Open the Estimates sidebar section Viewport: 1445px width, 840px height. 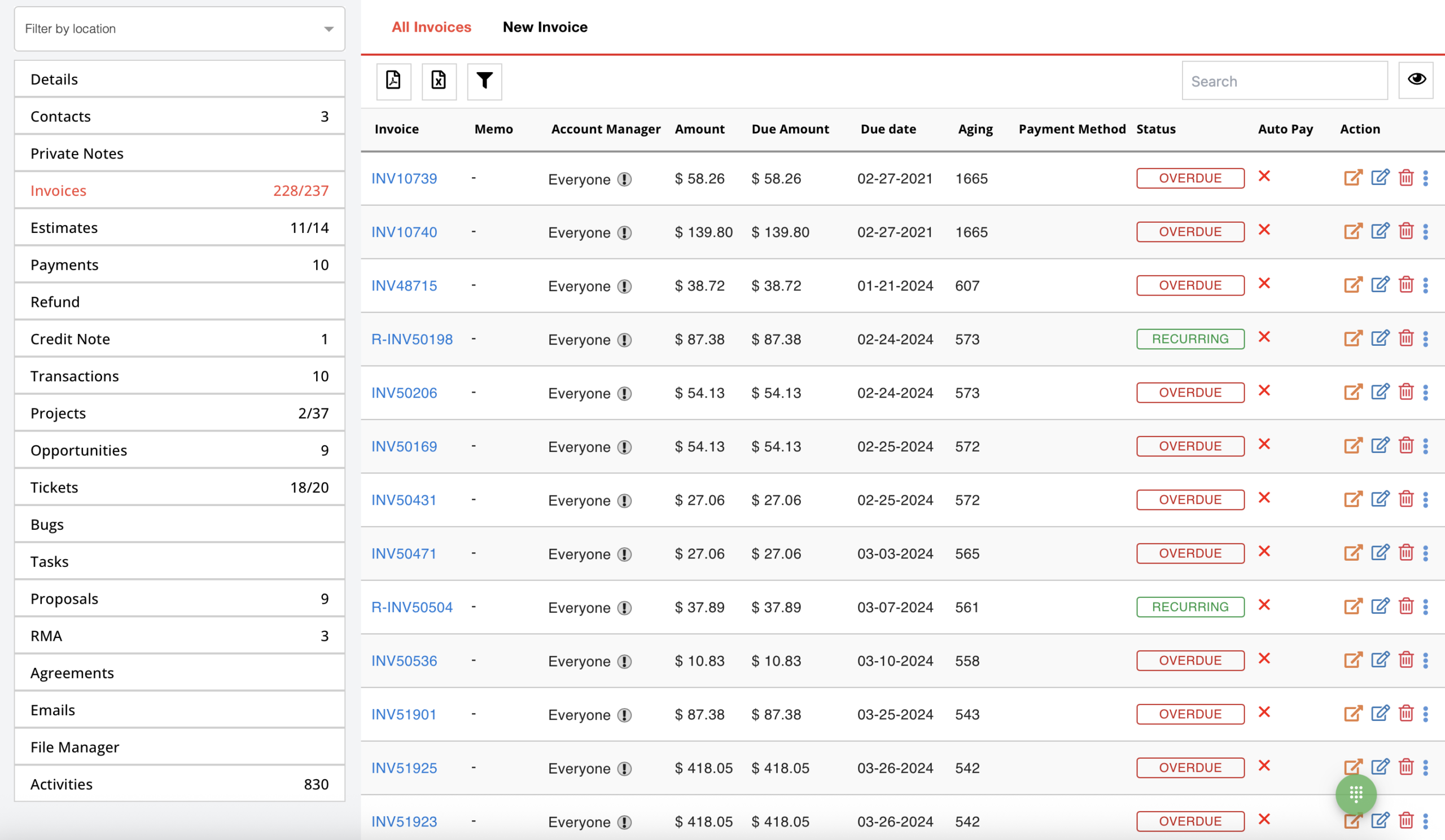[179, 227]
